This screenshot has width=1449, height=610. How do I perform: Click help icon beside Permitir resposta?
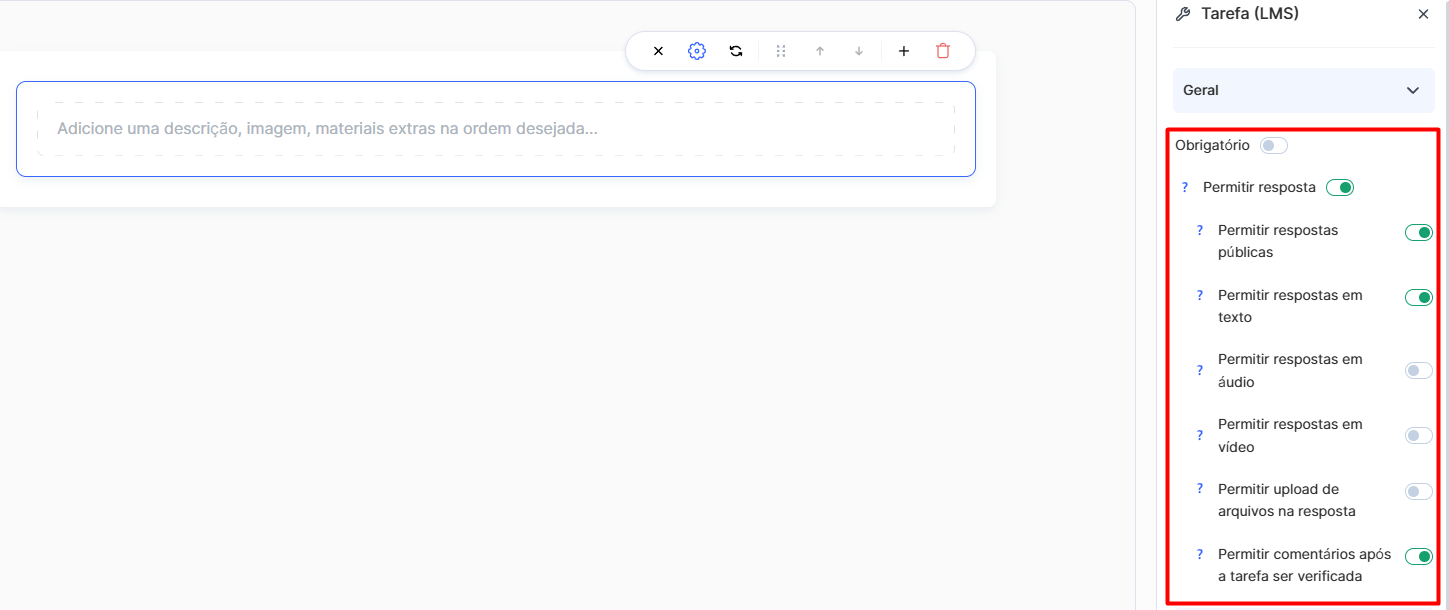pos(1185,187)
